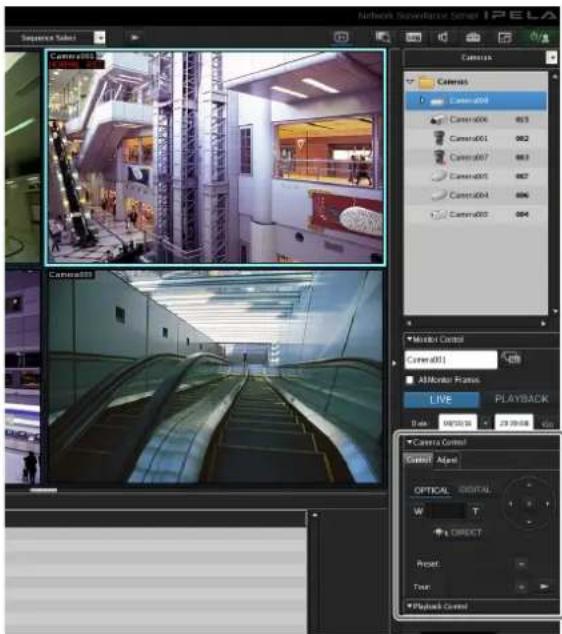Collapse side panel via arrow left of Monitor Control
The image size is (562, 634).
pos(395,363)
